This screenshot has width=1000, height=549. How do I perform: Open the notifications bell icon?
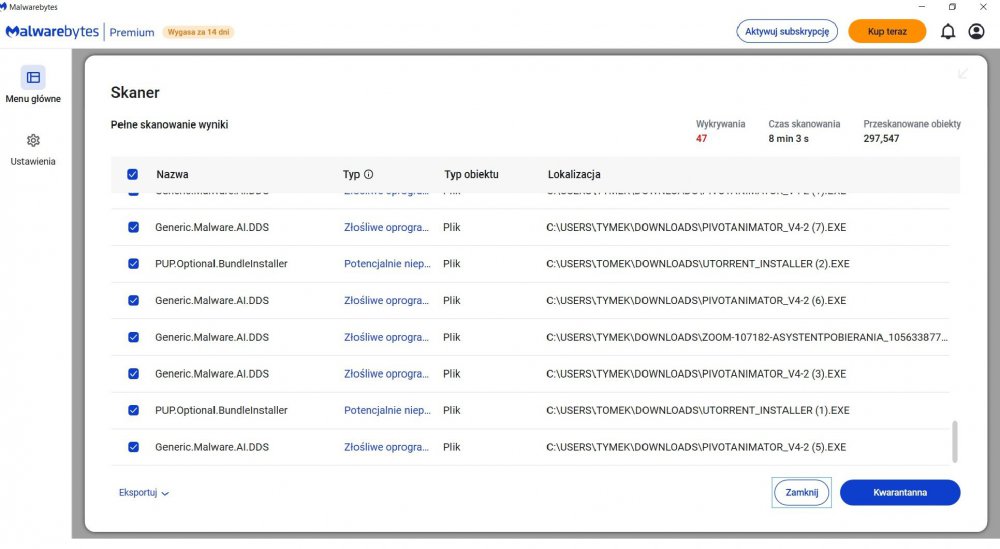click(x=948, y=32)
